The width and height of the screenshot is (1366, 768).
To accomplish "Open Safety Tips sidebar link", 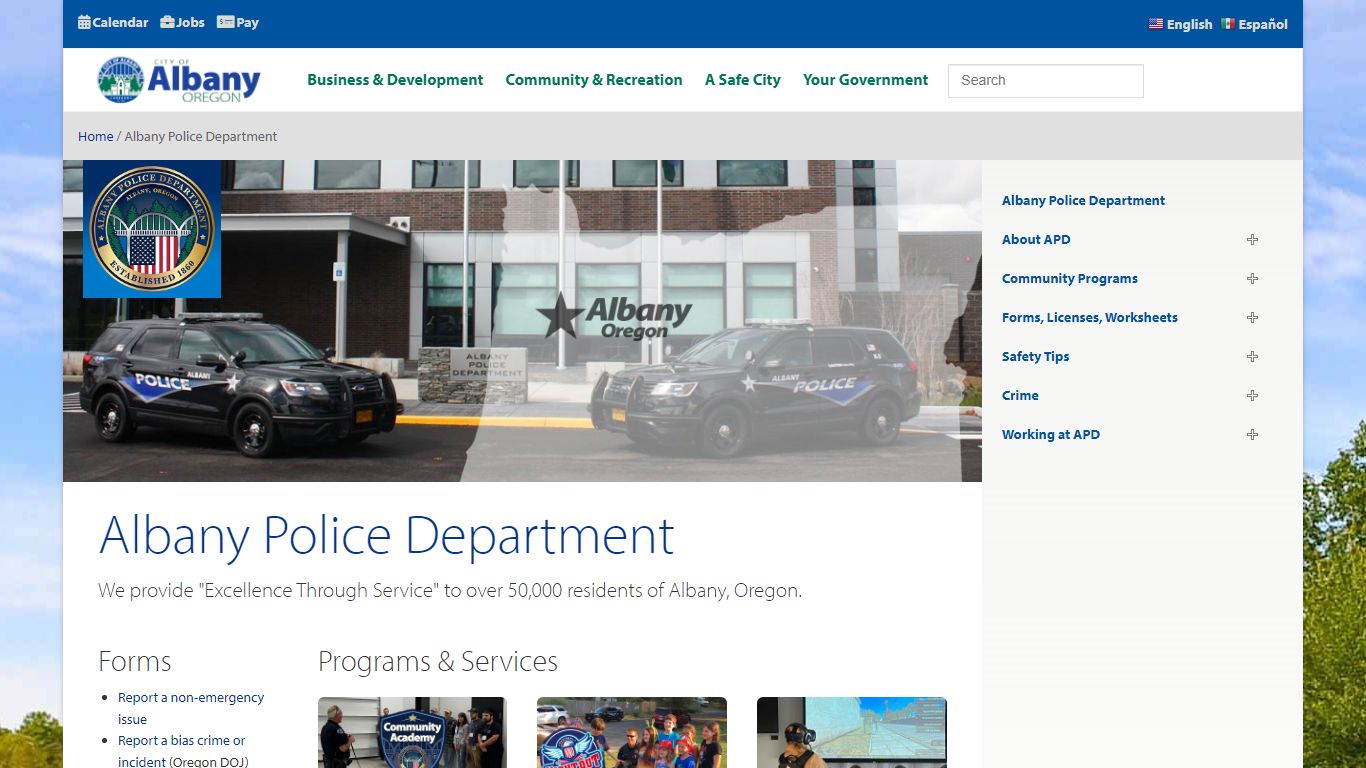I will (1036, 357).
